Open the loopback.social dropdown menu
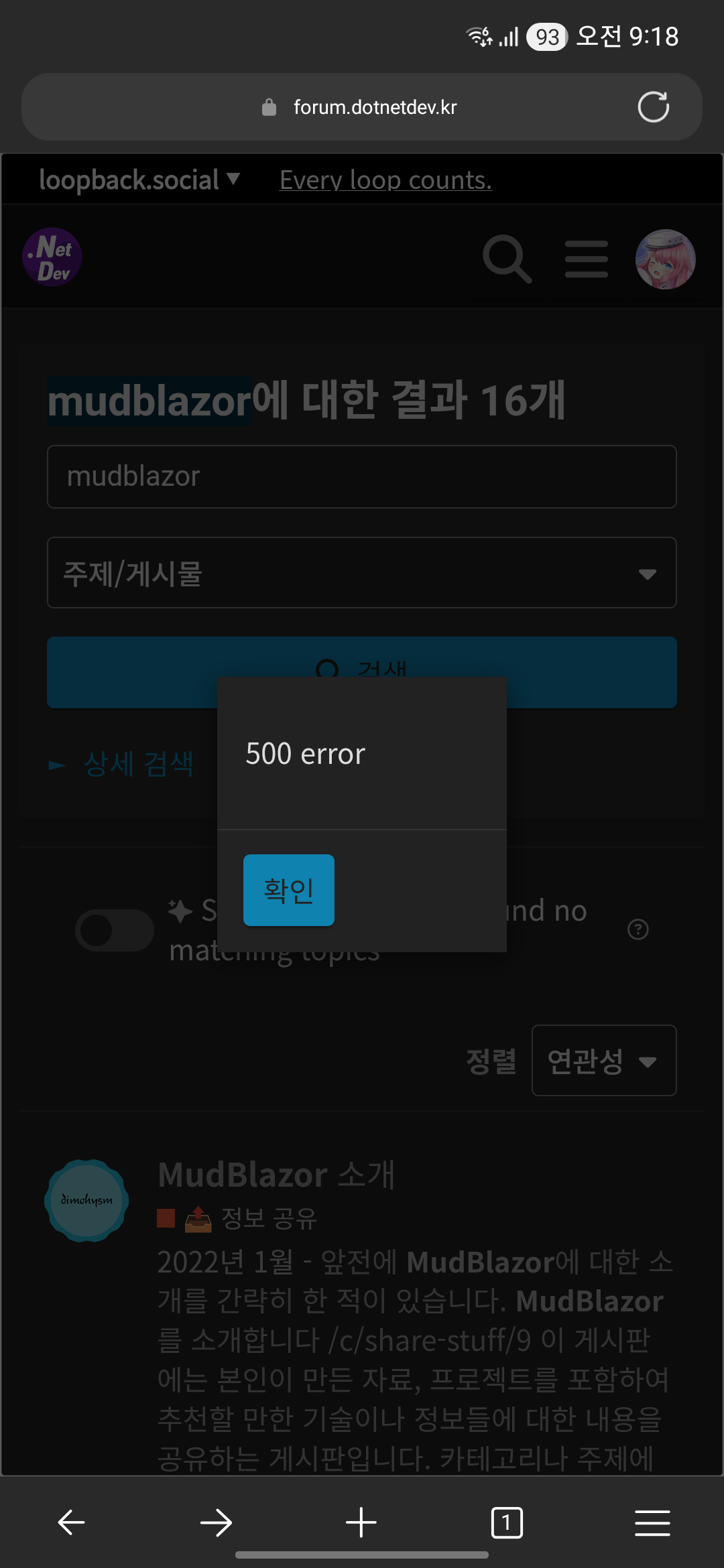724x1568 pixels. pos(139,180)
